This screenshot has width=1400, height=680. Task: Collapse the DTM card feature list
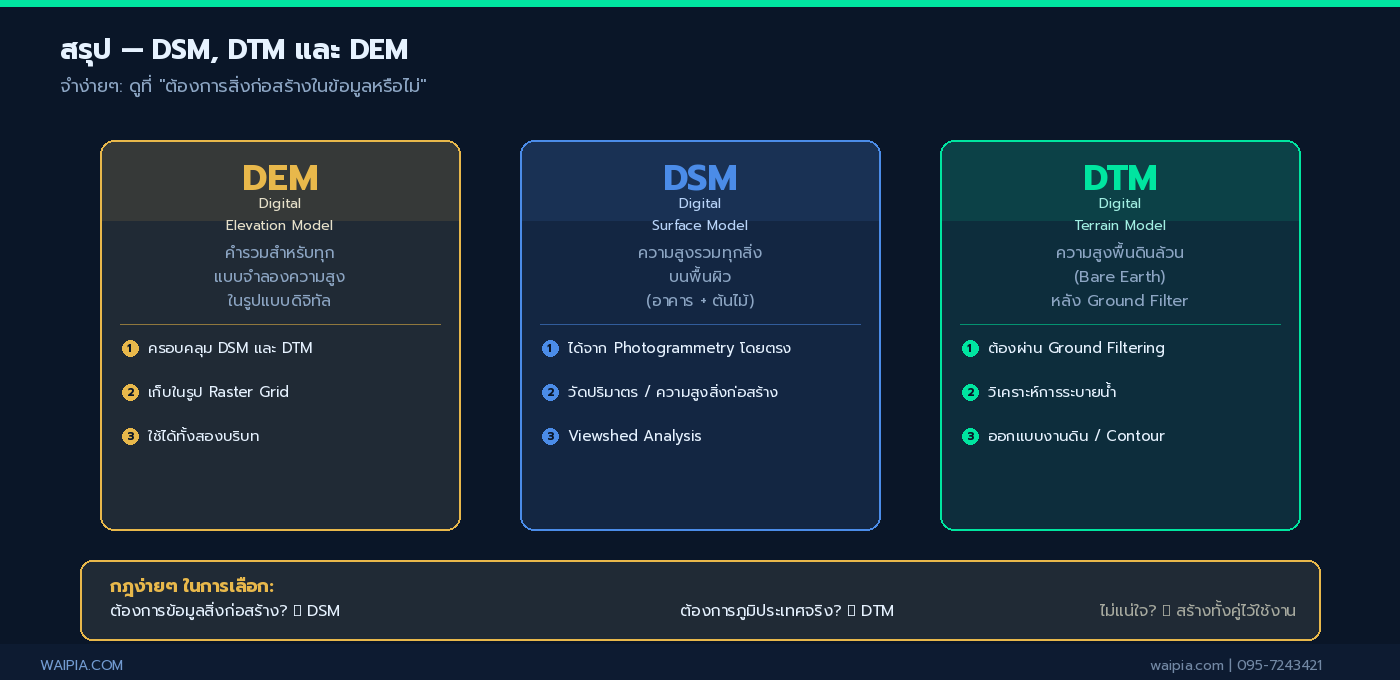(1120, 392)
